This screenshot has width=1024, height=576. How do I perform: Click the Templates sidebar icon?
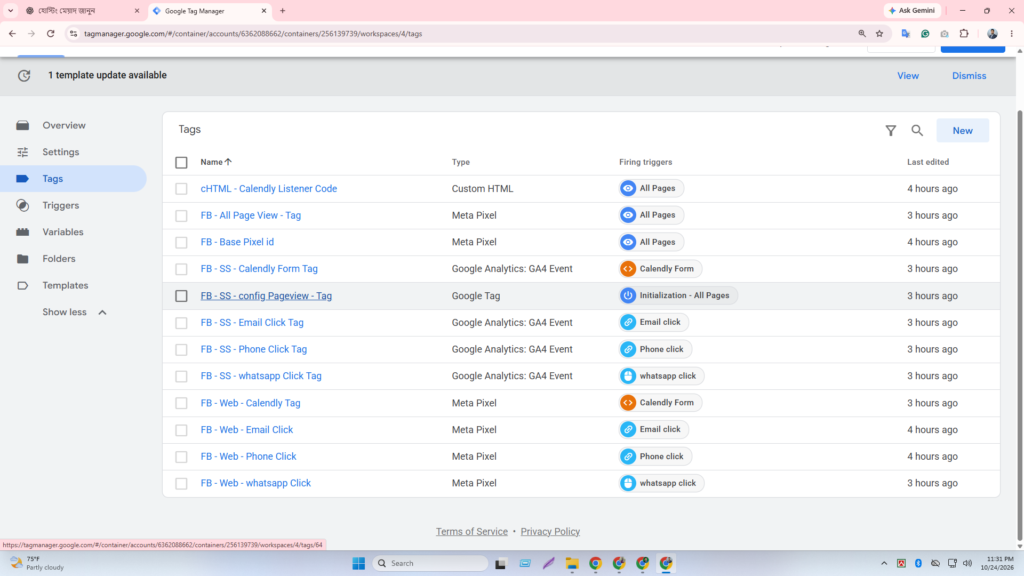coord(23,285)
